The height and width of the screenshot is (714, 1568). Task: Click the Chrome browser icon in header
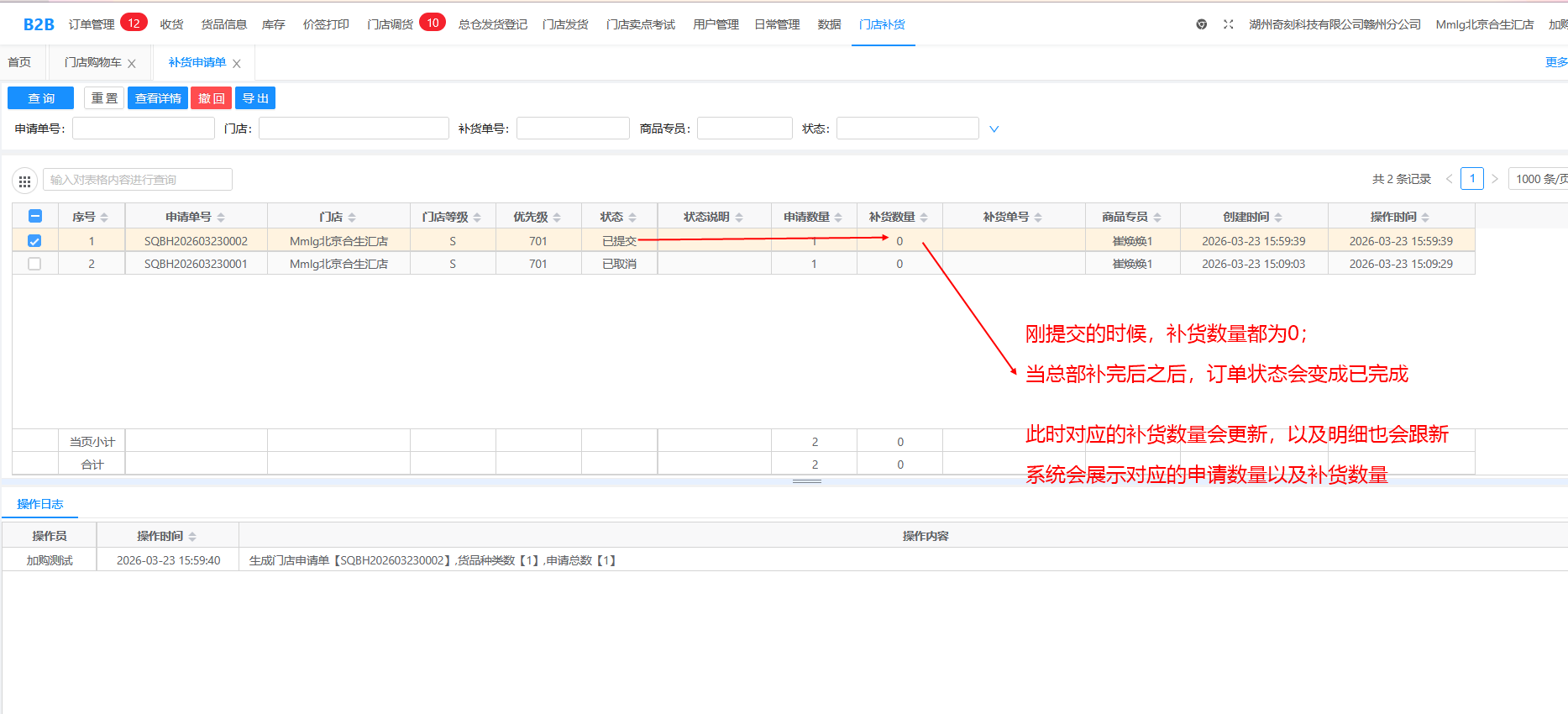[x=1202, y=24]
